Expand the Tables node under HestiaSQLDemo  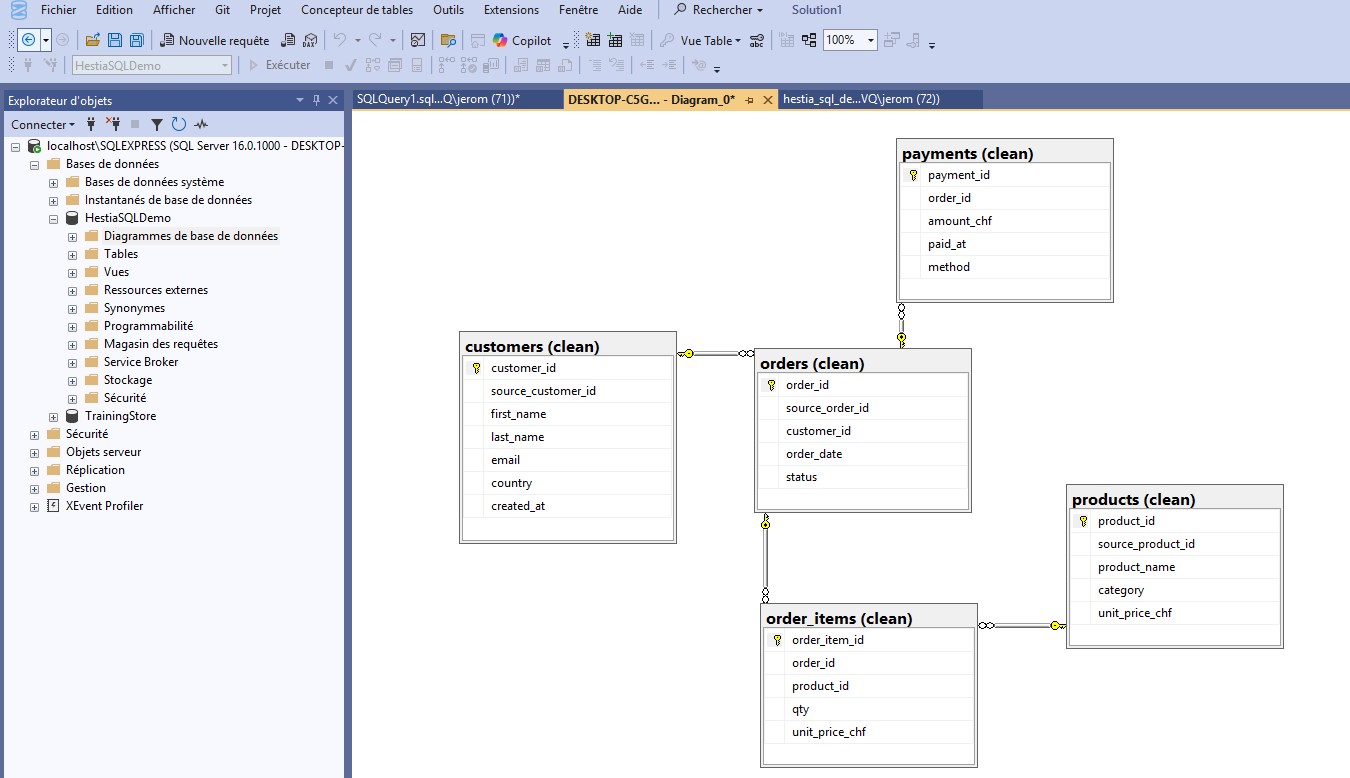[x=70, y=253]
